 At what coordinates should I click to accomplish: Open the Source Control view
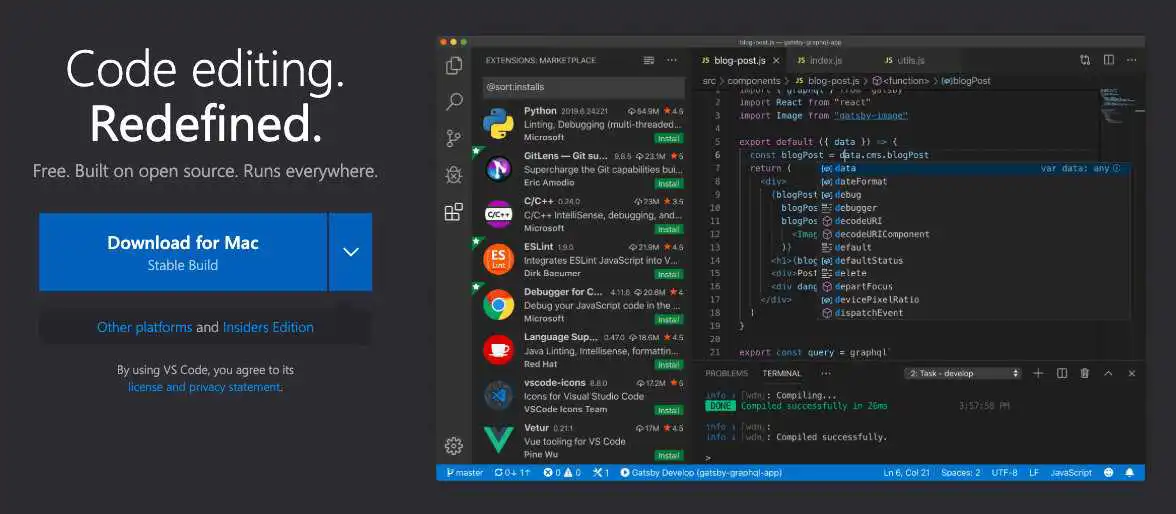(454, 138)
